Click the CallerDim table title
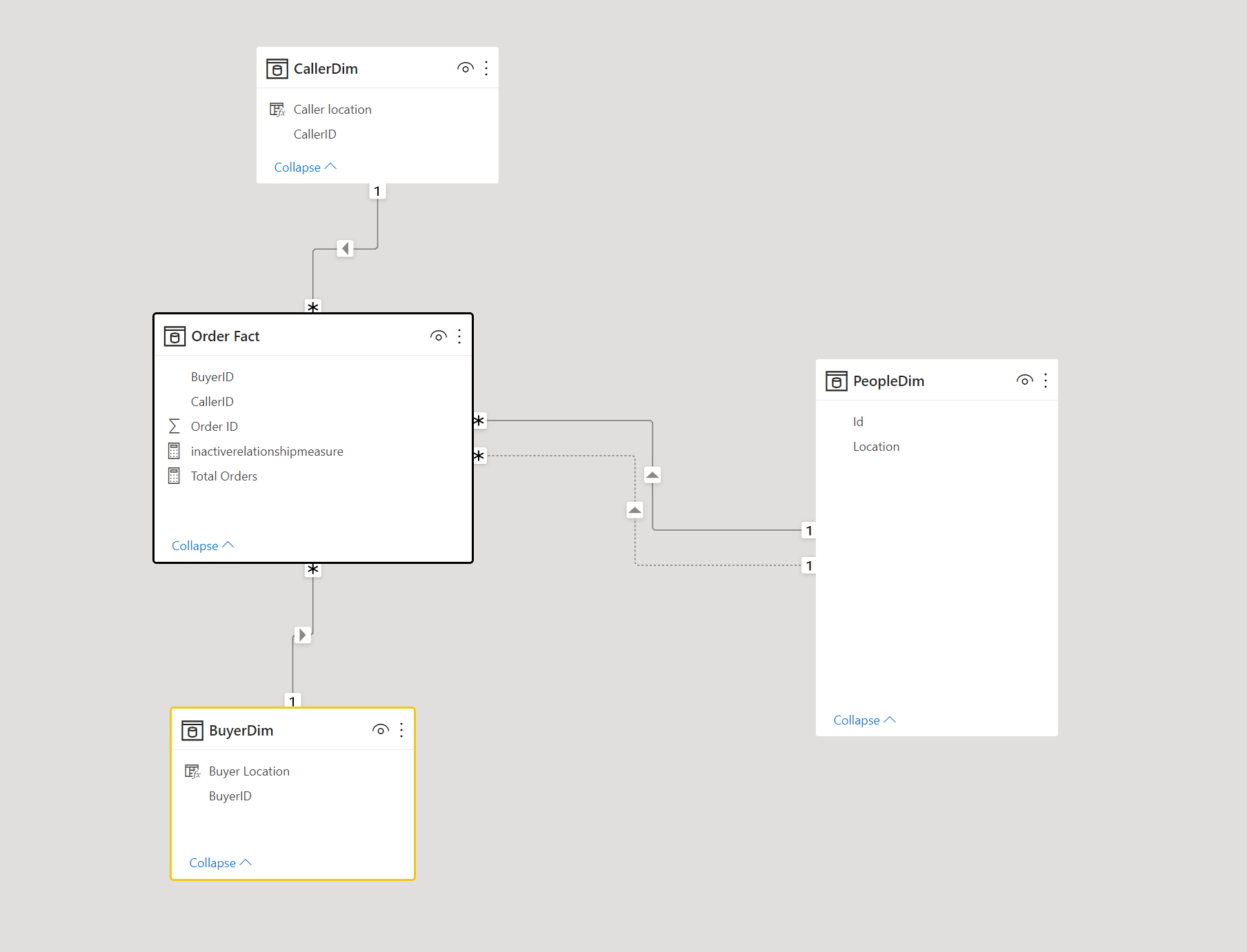1247x952 pixels. (x=326, y=69)
